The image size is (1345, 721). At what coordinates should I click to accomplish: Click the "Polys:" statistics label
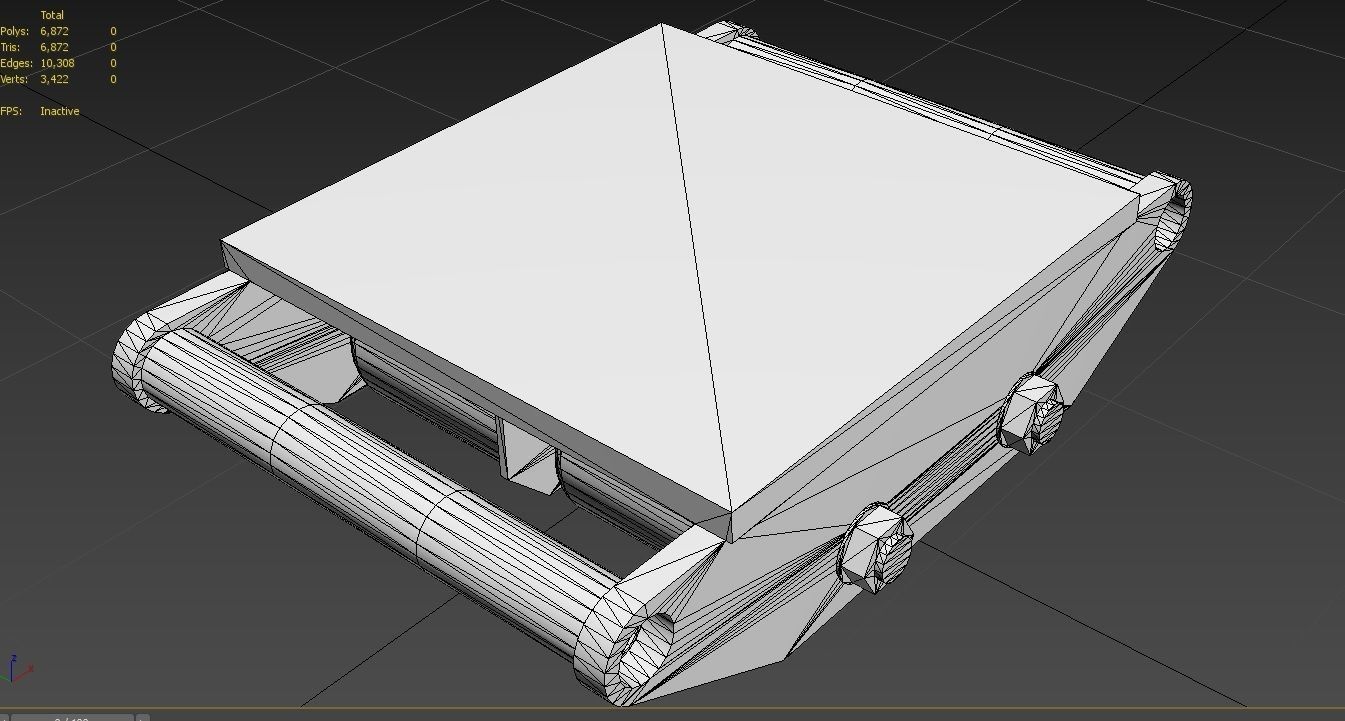14,31
